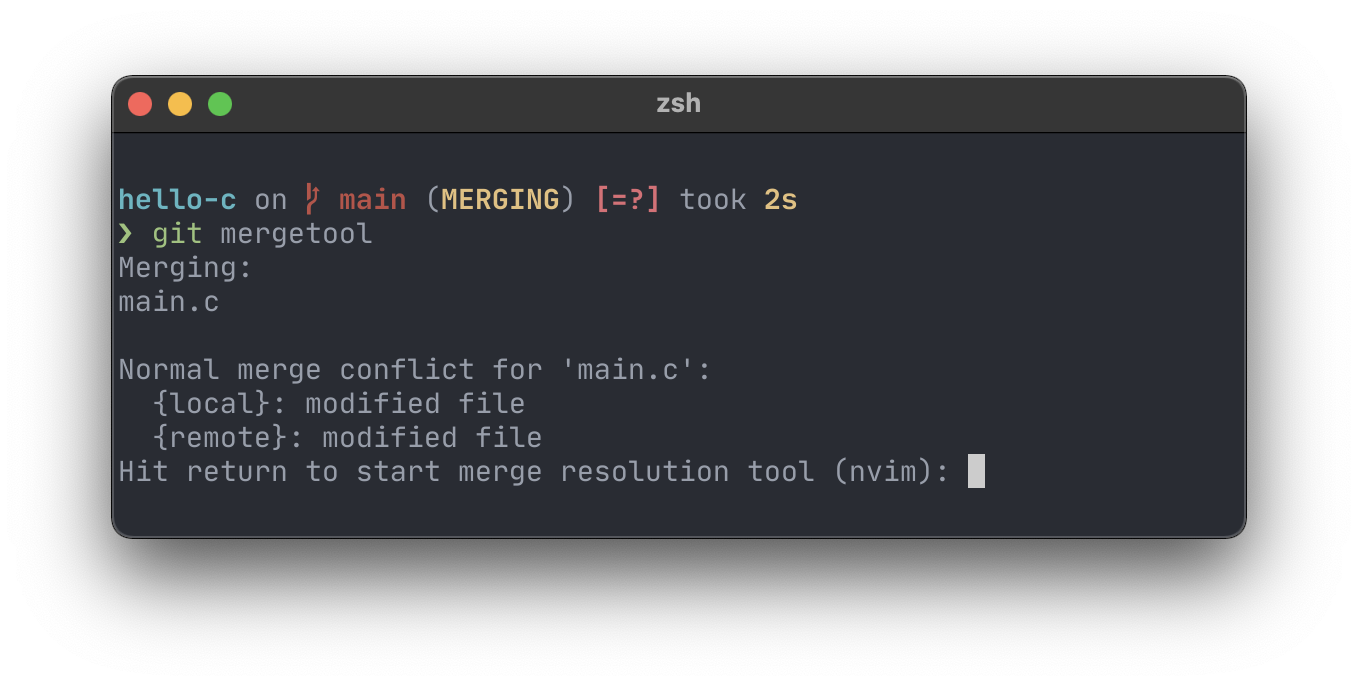Click the yellow (MERGING) state indicator

pyautogui.click(x=500, y=199)
